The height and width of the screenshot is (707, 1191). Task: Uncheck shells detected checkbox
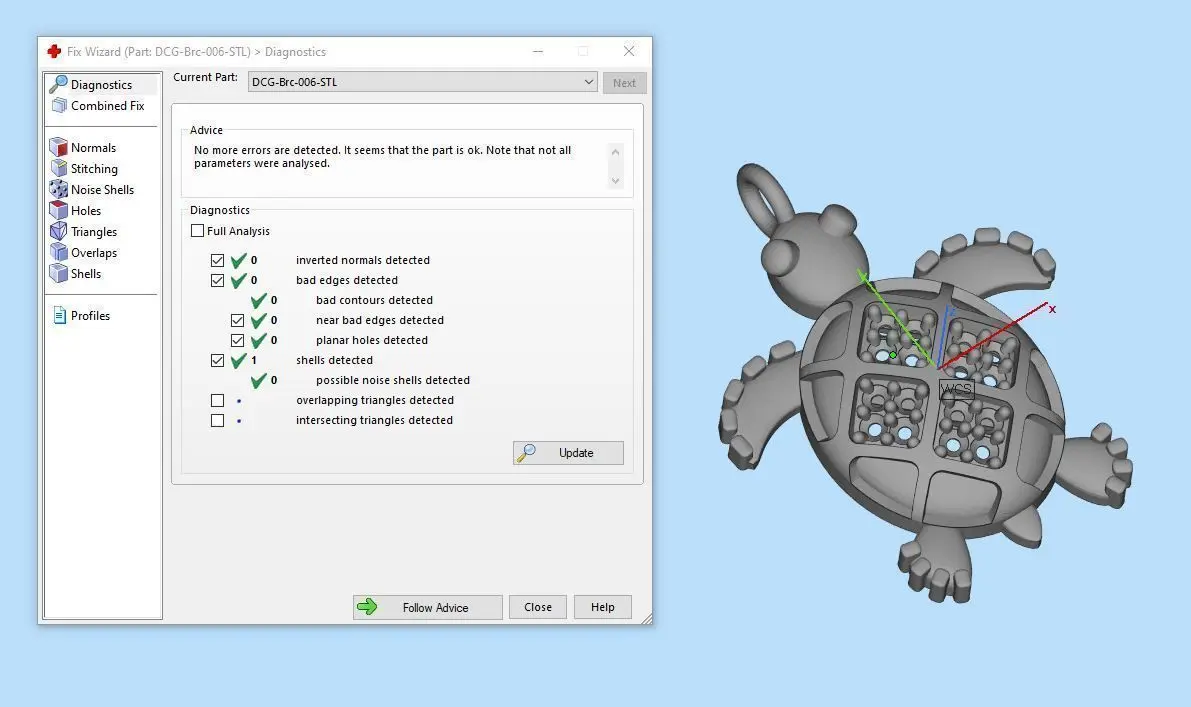217,361
